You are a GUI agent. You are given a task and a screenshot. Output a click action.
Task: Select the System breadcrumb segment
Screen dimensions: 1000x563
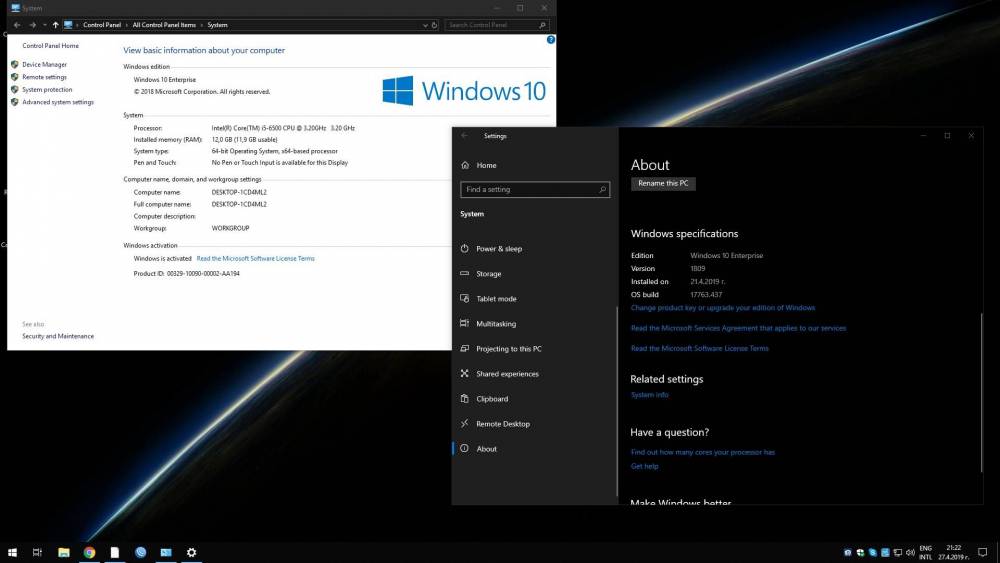tap(217, 25)
